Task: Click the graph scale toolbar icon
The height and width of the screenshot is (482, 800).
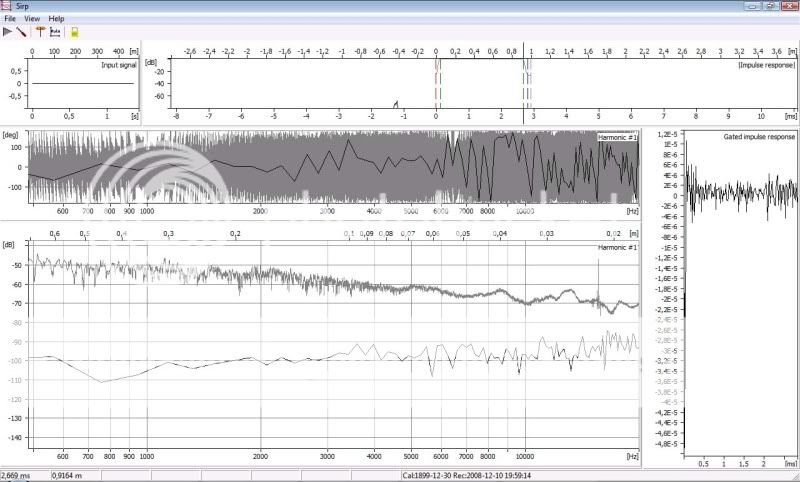Action: point(56,32)
